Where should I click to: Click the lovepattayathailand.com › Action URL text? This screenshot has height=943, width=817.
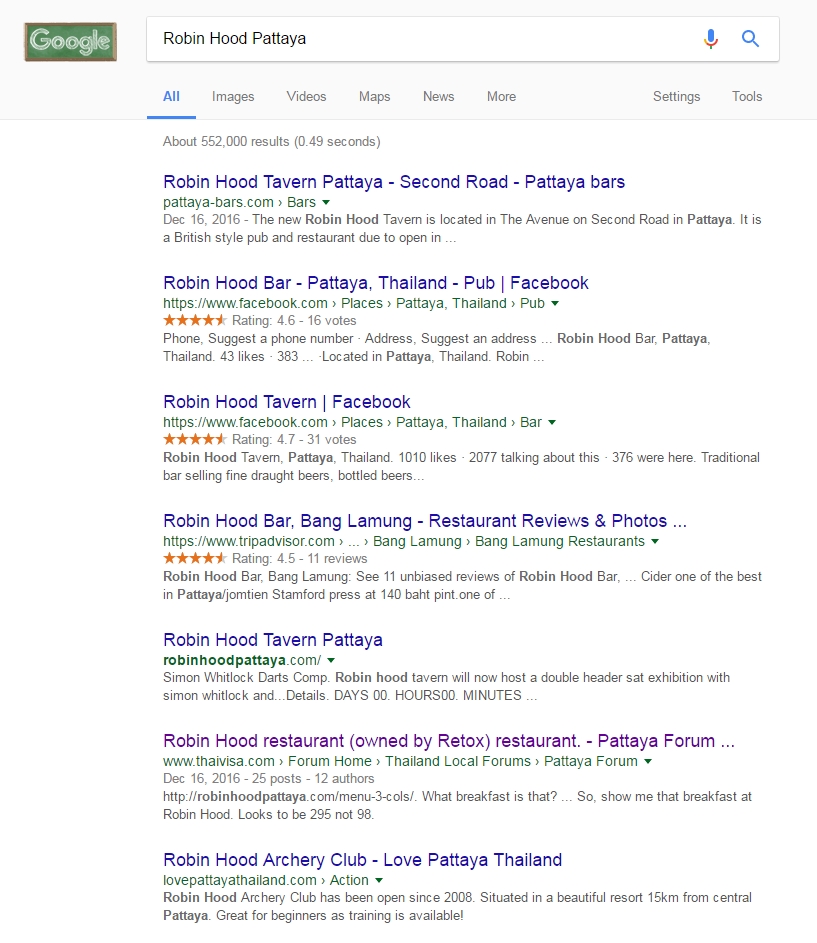pyautogui.click(x=266, y=880)
